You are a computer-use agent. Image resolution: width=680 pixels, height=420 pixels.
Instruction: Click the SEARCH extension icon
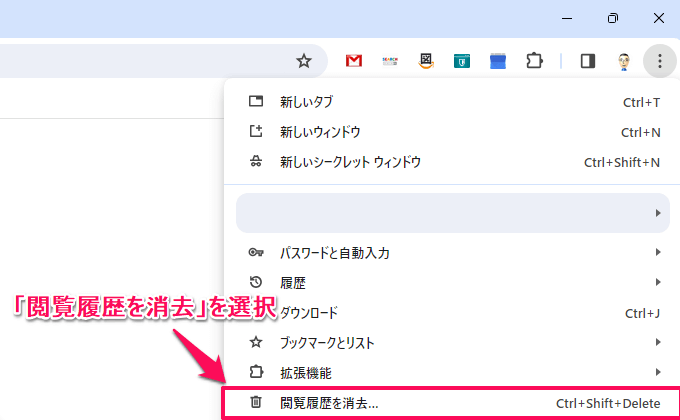[390, 61]
